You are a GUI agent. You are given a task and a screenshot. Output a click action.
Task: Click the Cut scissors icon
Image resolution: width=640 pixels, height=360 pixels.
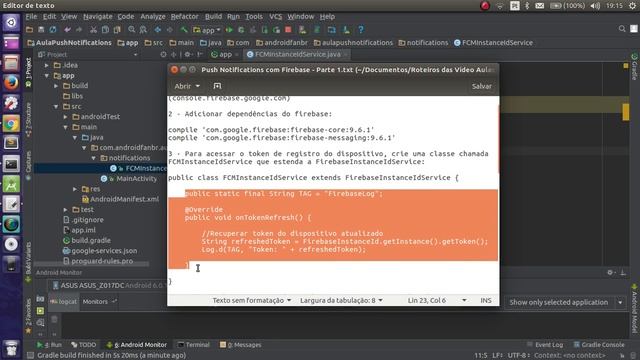(x=93, y=29)
